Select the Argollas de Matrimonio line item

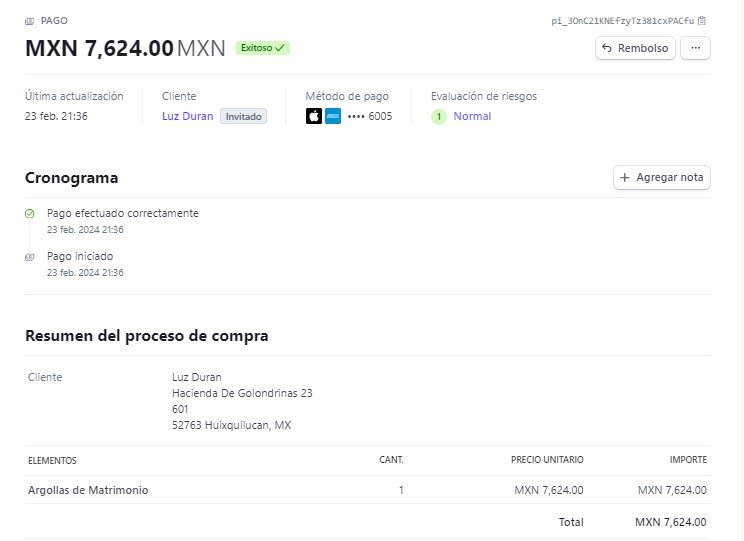(x=367, y=490)
